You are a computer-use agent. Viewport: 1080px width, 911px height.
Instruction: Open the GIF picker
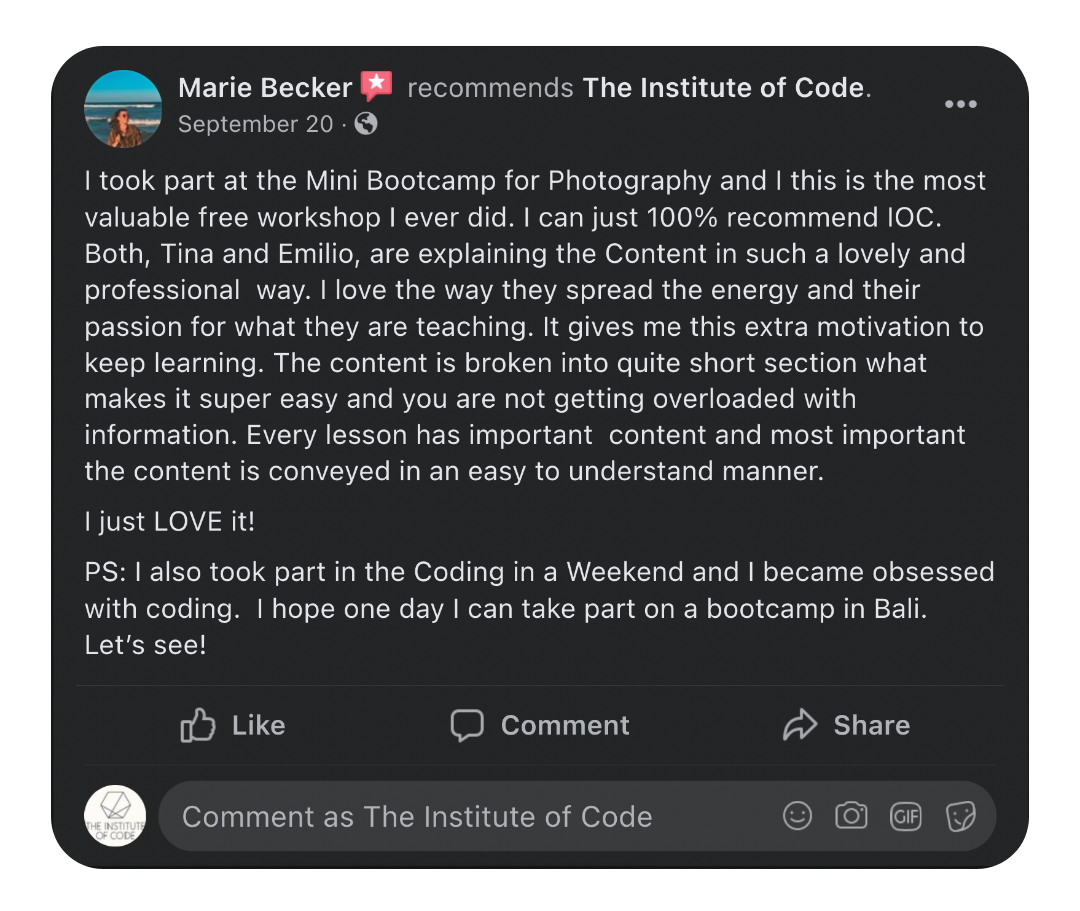pyautogui.click(x=906, y=816)
